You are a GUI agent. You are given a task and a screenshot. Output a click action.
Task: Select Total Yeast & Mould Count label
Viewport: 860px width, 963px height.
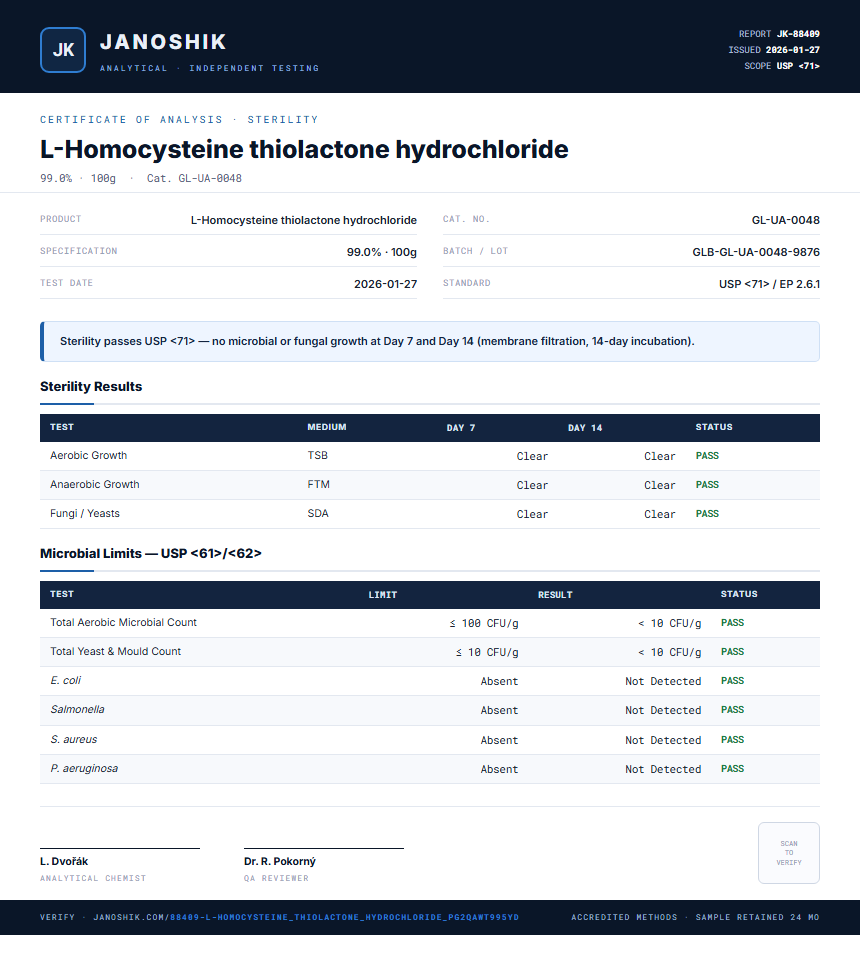coord(115,651)
